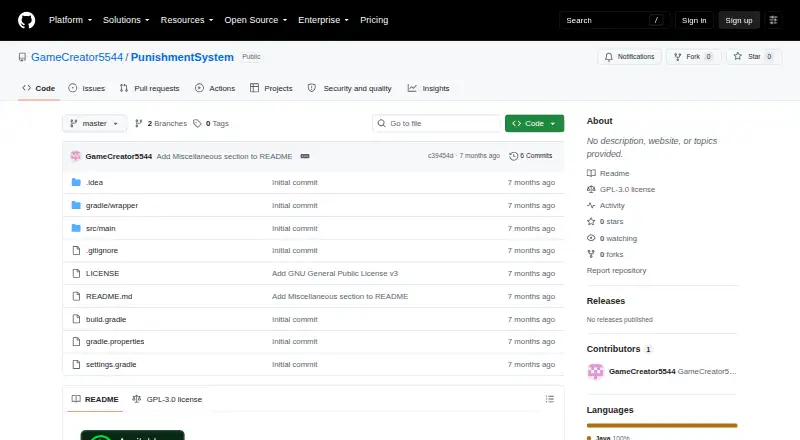Focus the Go to file field
The width and height of the screenshot is (800, 440).
coord(437,124)
